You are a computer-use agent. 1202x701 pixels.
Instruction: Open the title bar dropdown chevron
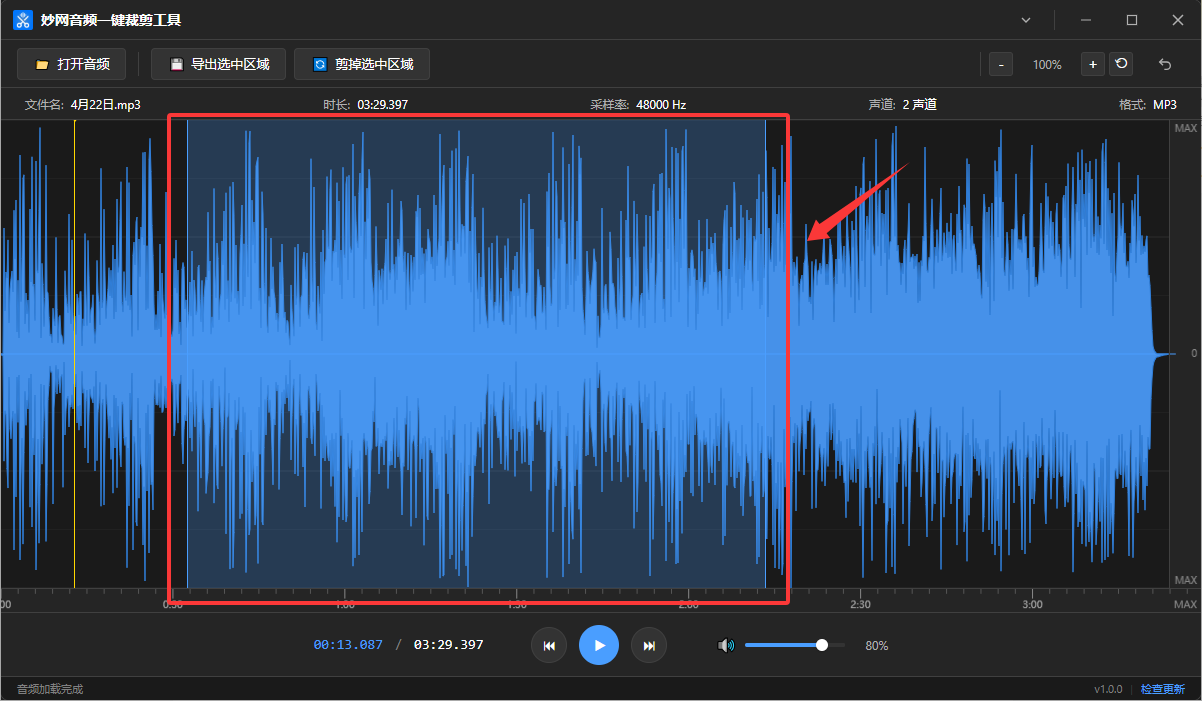pos(1026,20)
